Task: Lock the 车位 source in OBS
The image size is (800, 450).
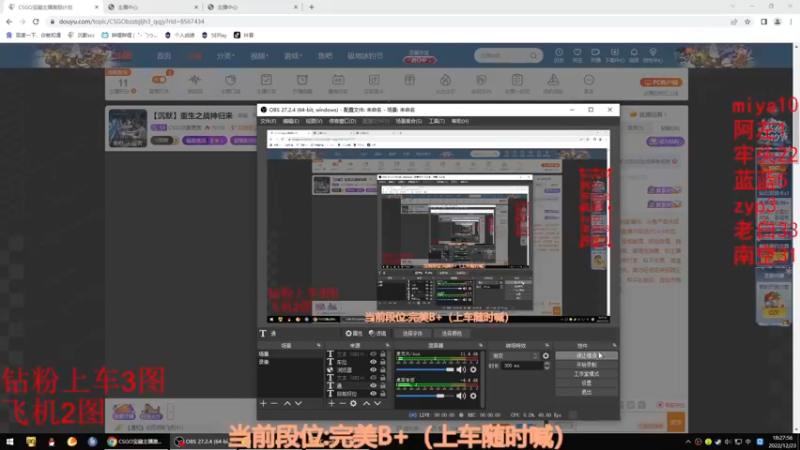Action: [x=383, y=362]
